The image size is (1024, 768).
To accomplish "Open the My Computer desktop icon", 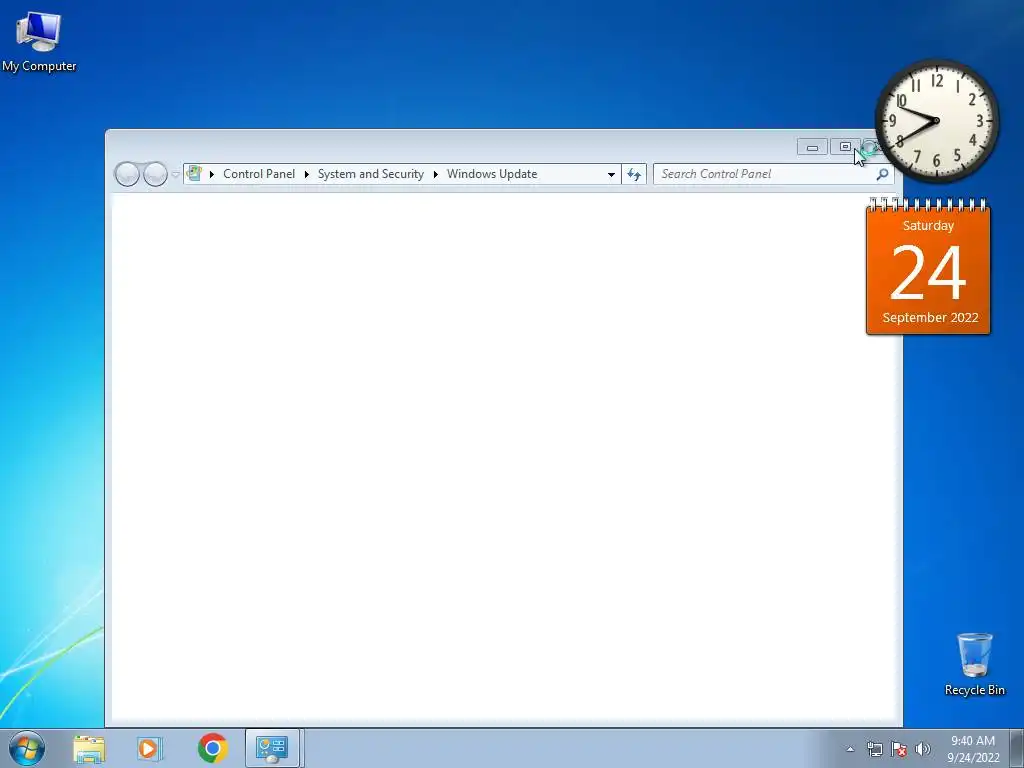I will pyautogui.click(x=39, y=42).
